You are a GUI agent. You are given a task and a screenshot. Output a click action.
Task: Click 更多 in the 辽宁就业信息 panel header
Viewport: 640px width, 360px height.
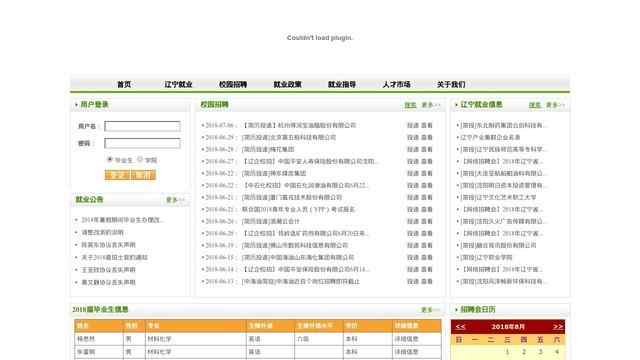[x=555, y=105]
